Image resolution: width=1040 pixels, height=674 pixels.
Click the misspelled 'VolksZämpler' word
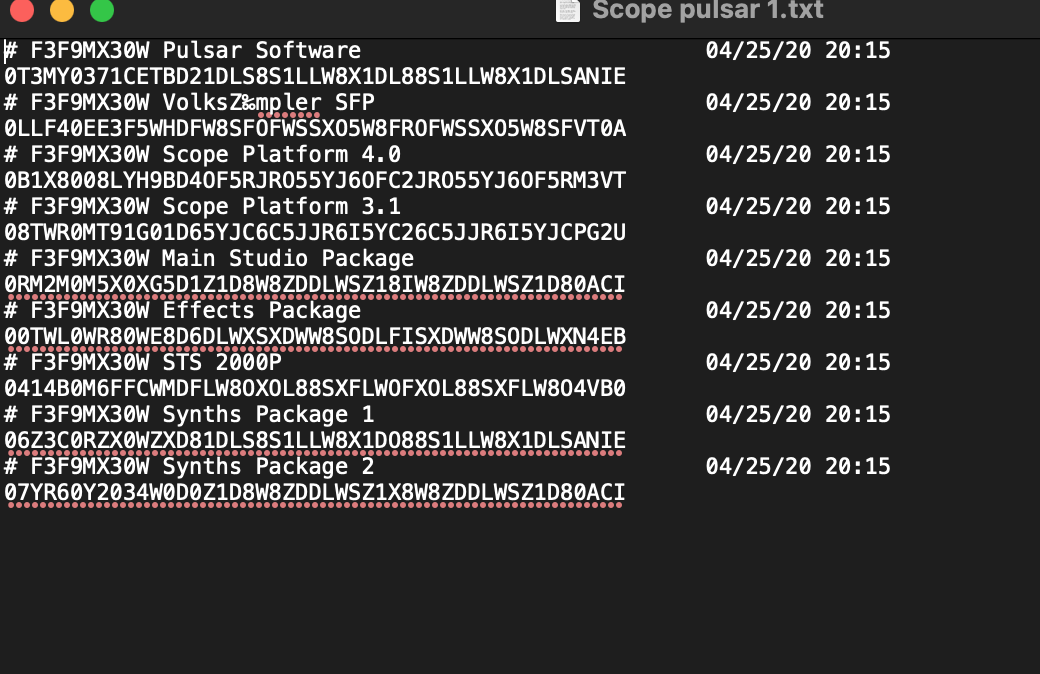(x=241, y=102)
